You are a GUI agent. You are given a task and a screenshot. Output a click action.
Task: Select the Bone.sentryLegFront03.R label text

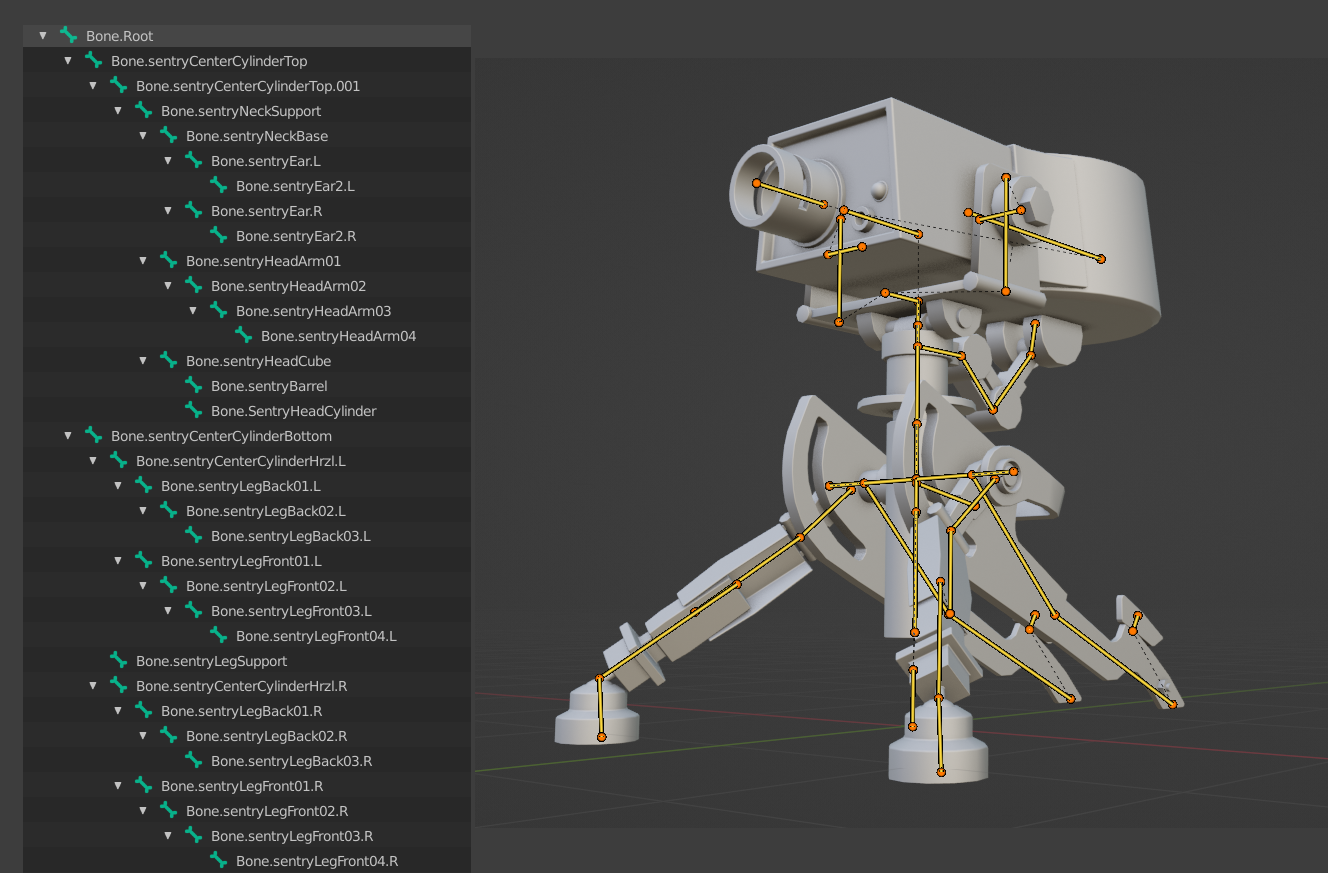tap(292, 836)
